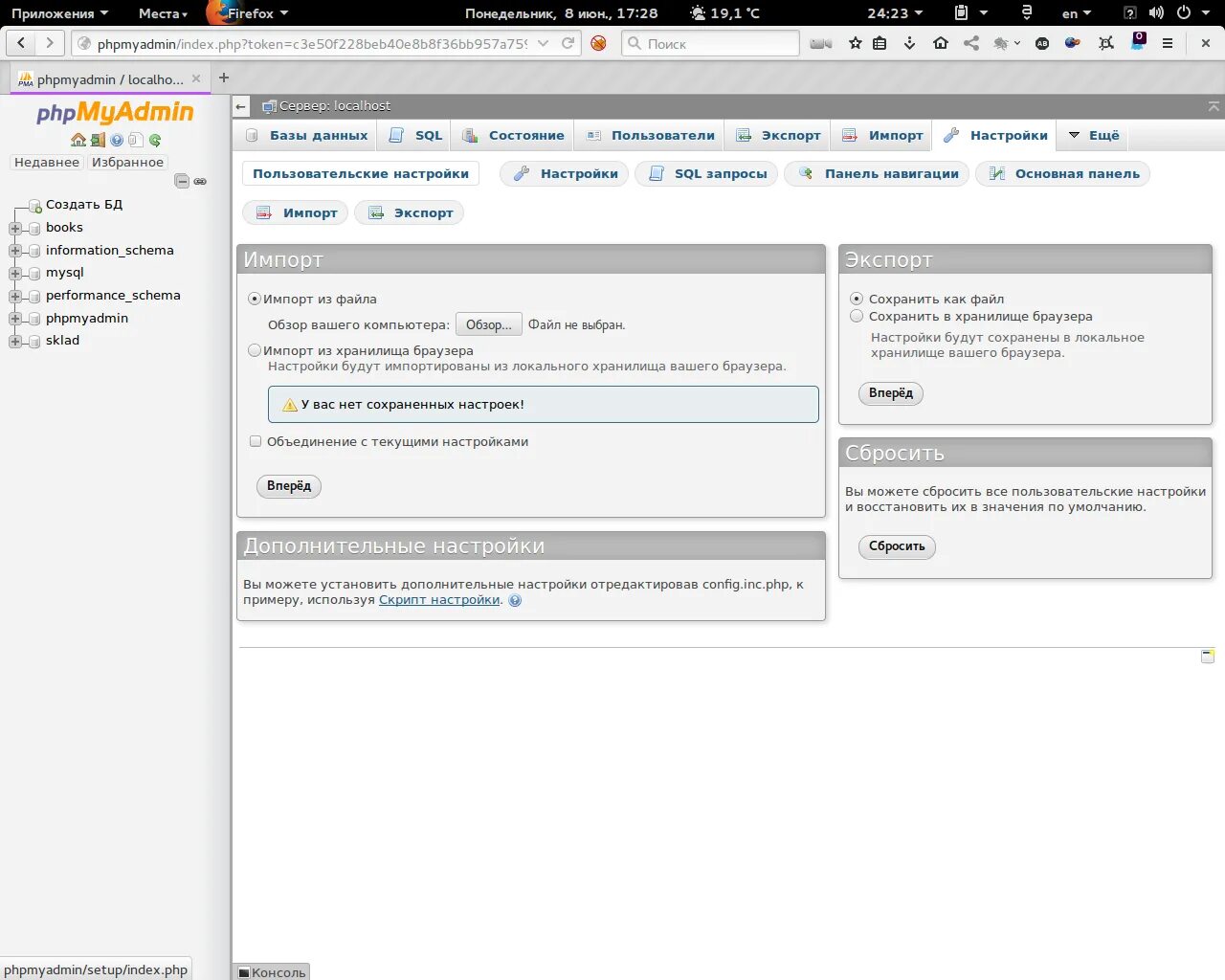Screen dimensions: 1225x980
Task: Click Создать БД in navigation tree
Action: click(x=84, y=204)
